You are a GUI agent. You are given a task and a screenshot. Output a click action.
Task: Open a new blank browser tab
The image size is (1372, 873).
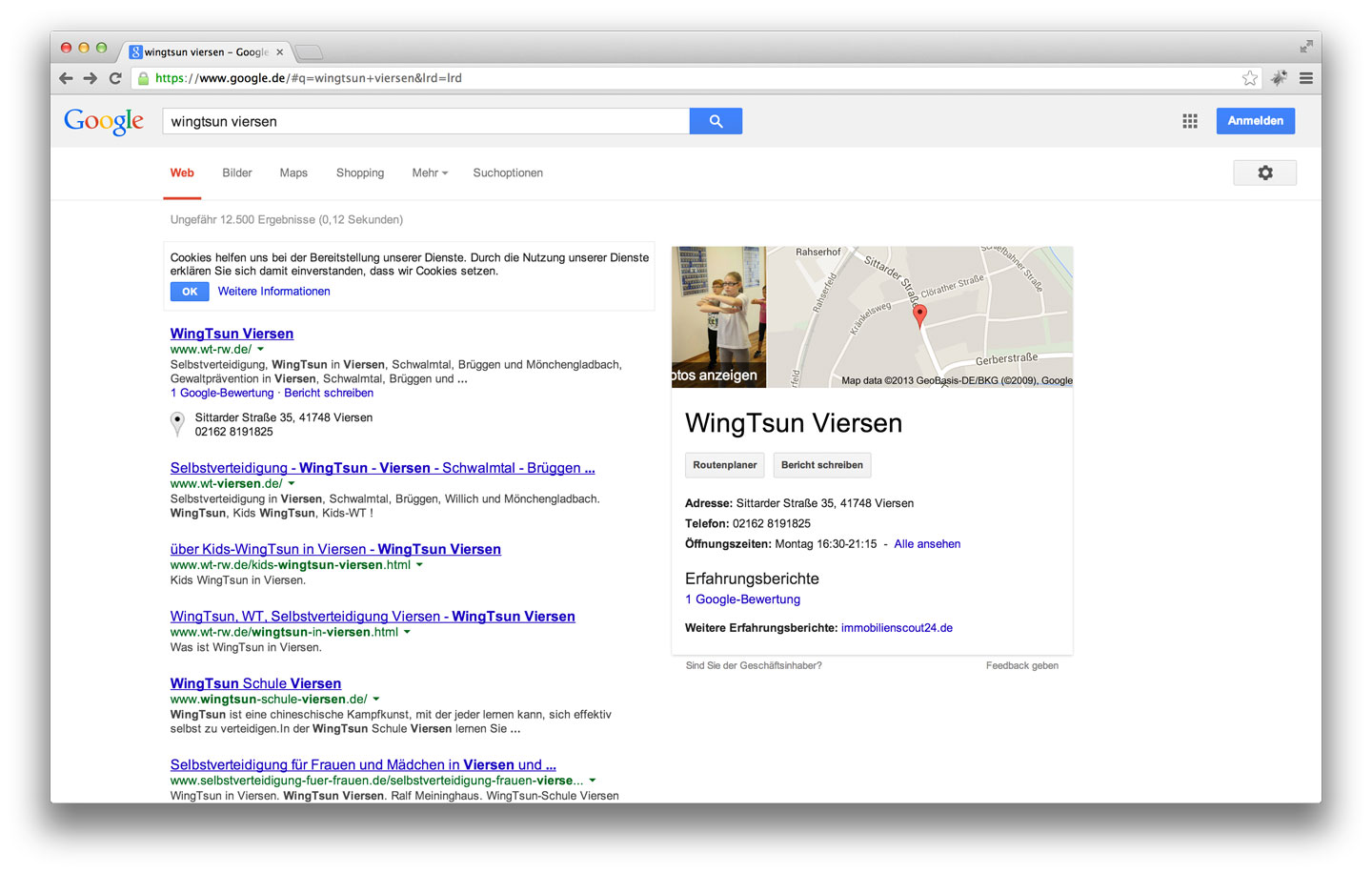pos(308,52)
